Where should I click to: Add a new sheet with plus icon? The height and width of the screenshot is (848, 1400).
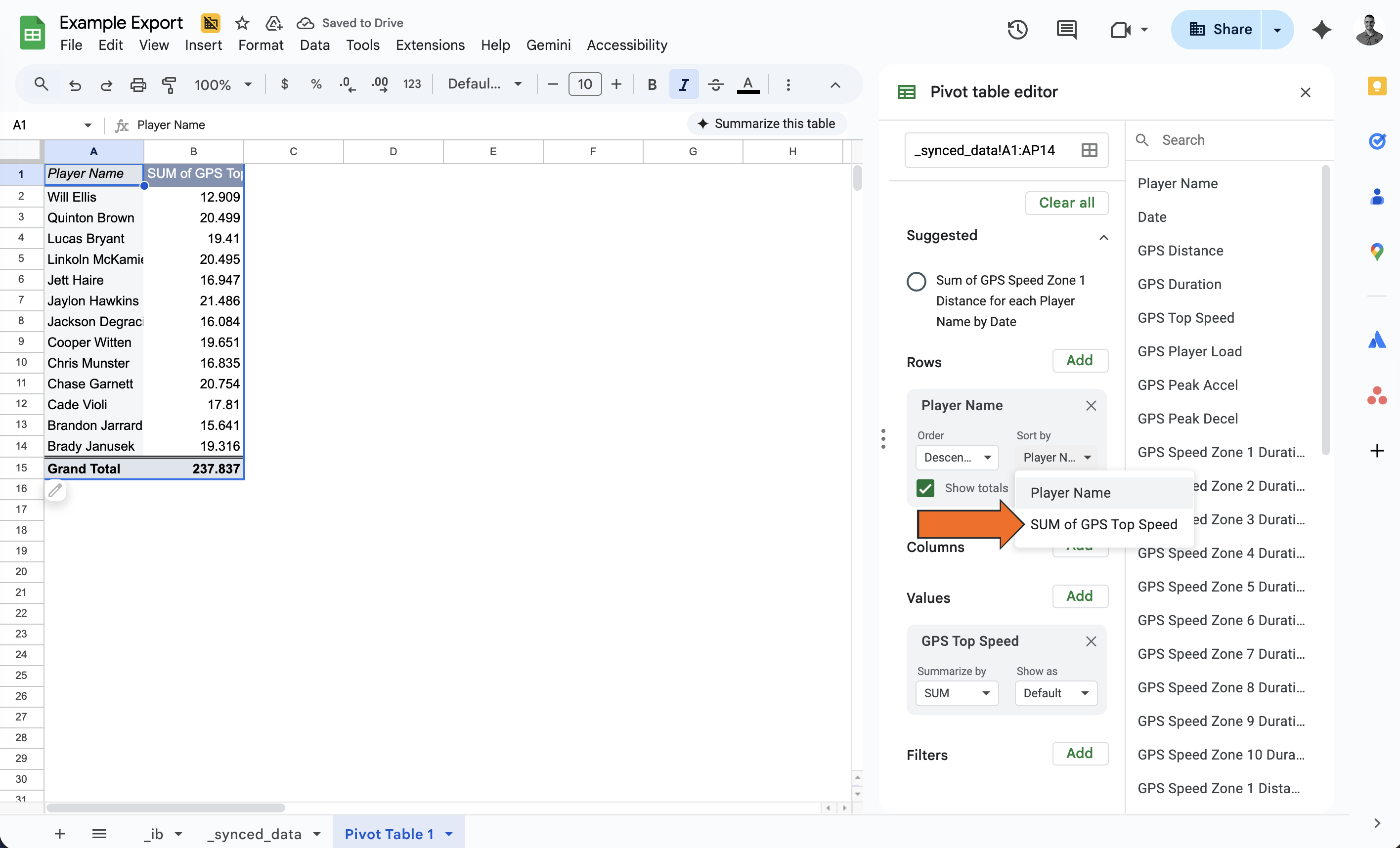(x=60, y=833)
